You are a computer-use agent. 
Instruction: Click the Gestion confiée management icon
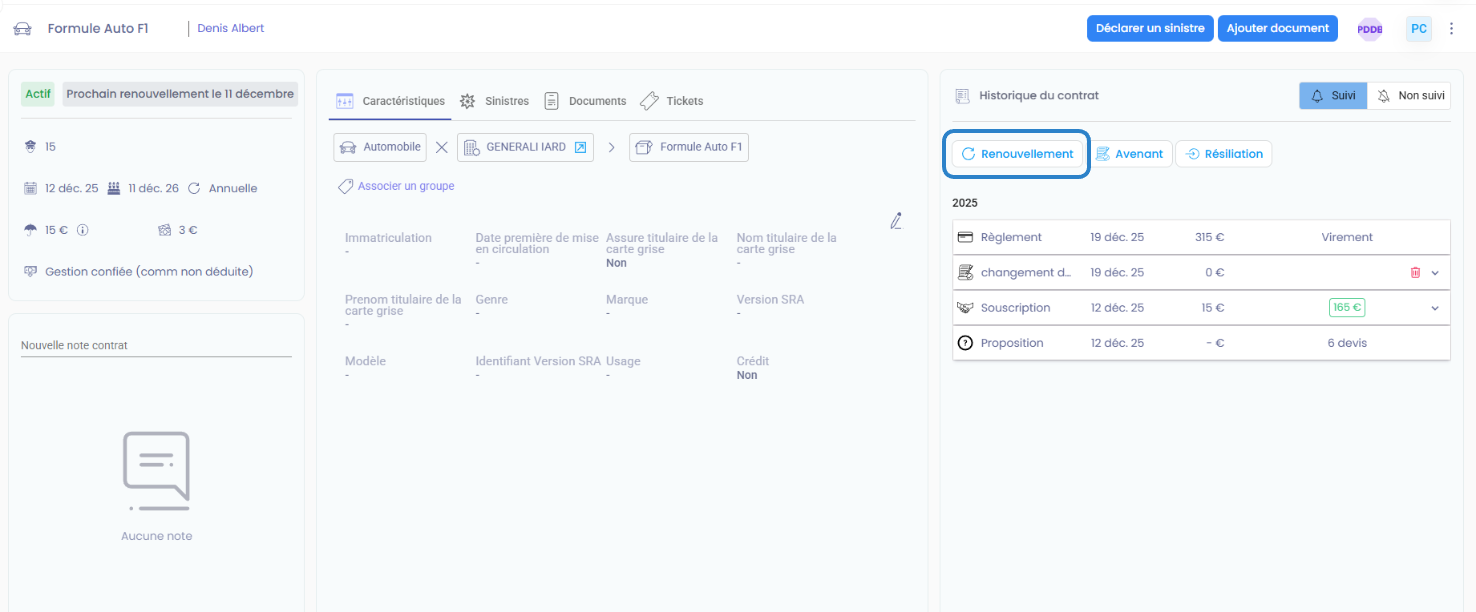30,271
